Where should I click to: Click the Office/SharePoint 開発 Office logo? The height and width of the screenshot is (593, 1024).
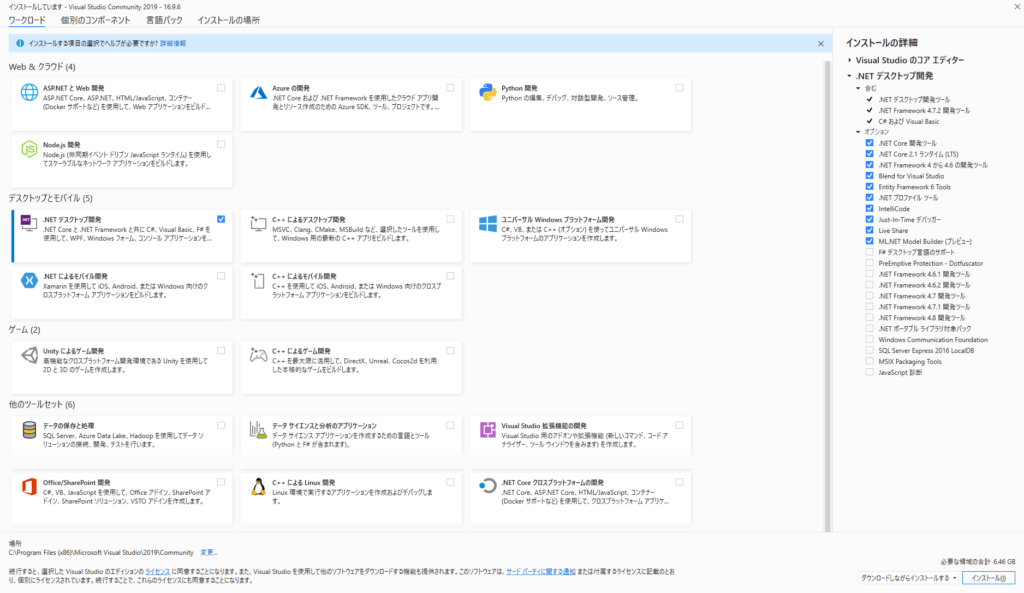pos(29,487)
